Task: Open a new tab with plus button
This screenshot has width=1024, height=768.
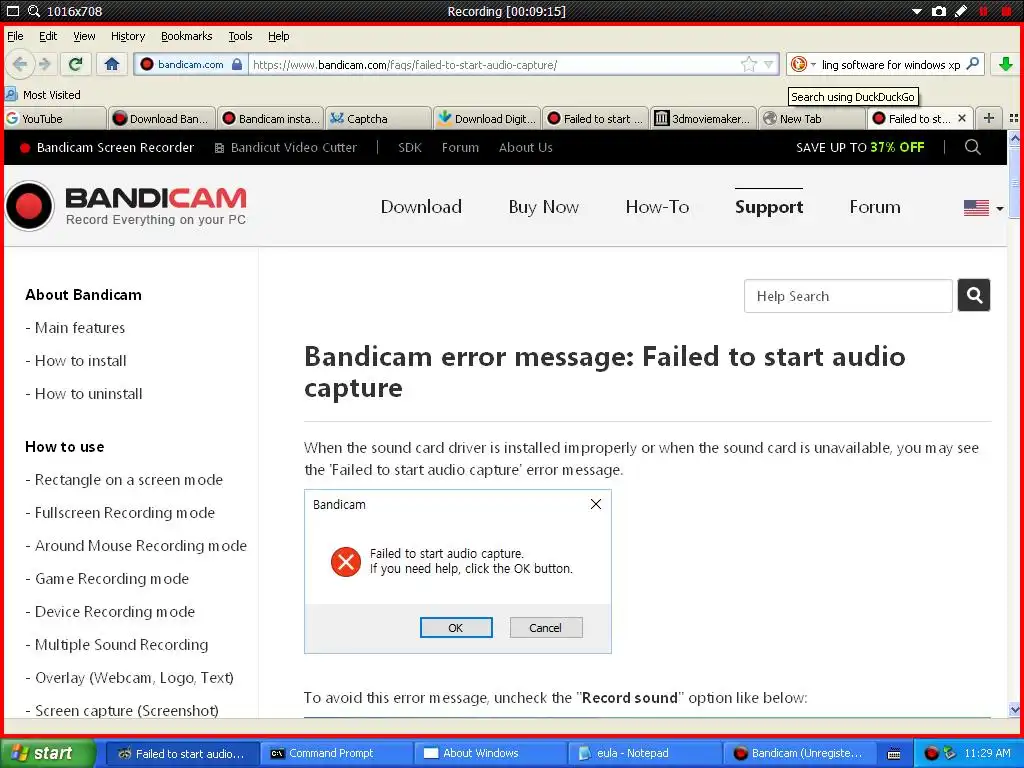Action: [x=989, y=118]
